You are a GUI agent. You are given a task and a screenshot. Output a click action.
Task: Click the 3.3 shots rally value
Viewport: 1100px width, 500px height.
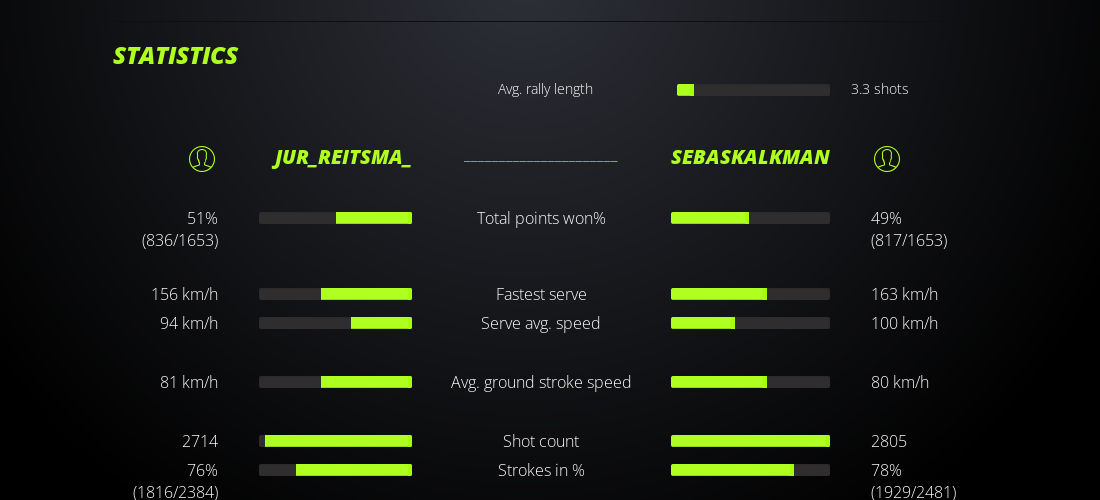880,89
